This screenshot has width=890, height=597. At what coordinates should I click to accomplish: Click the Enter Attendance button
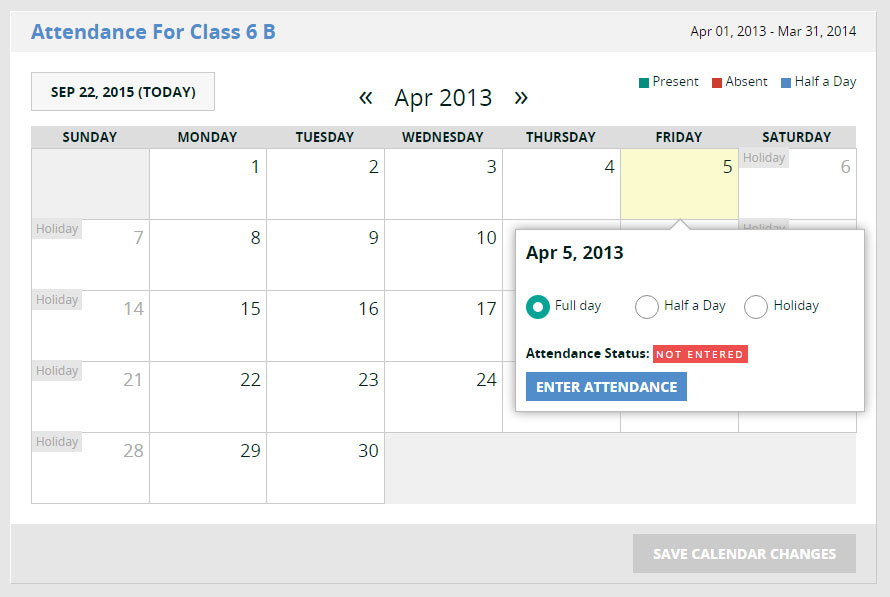tap(606, 387)
